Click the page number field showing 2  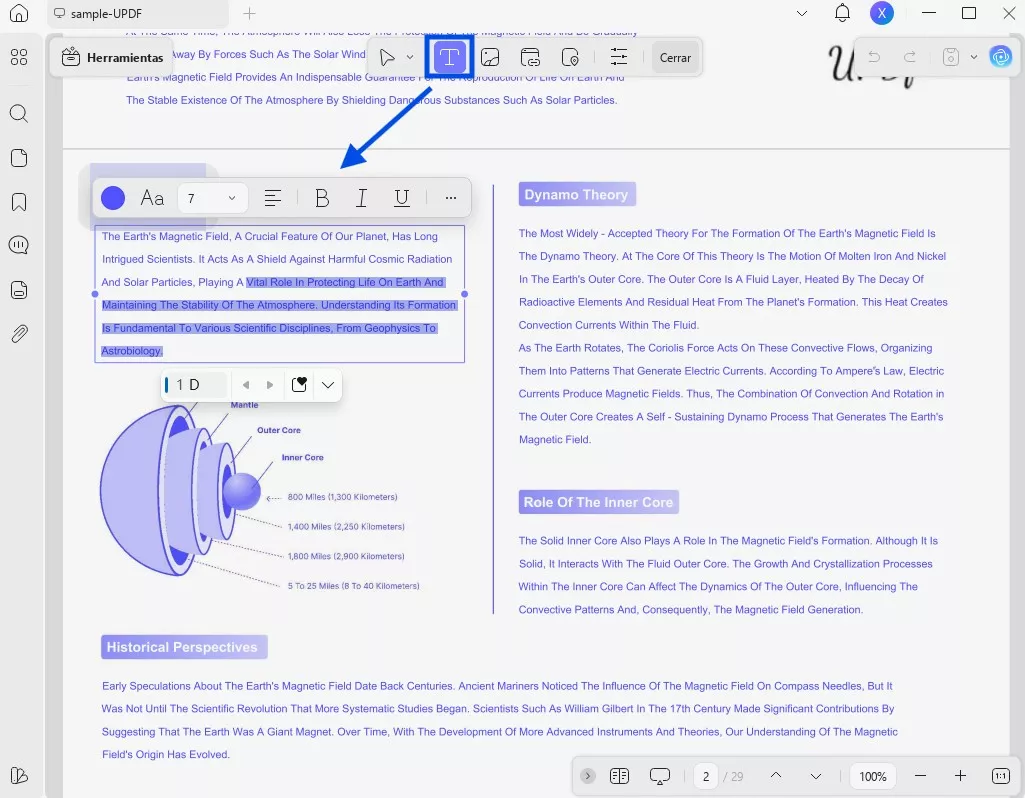pyautogui.click(x=706, y=776)
